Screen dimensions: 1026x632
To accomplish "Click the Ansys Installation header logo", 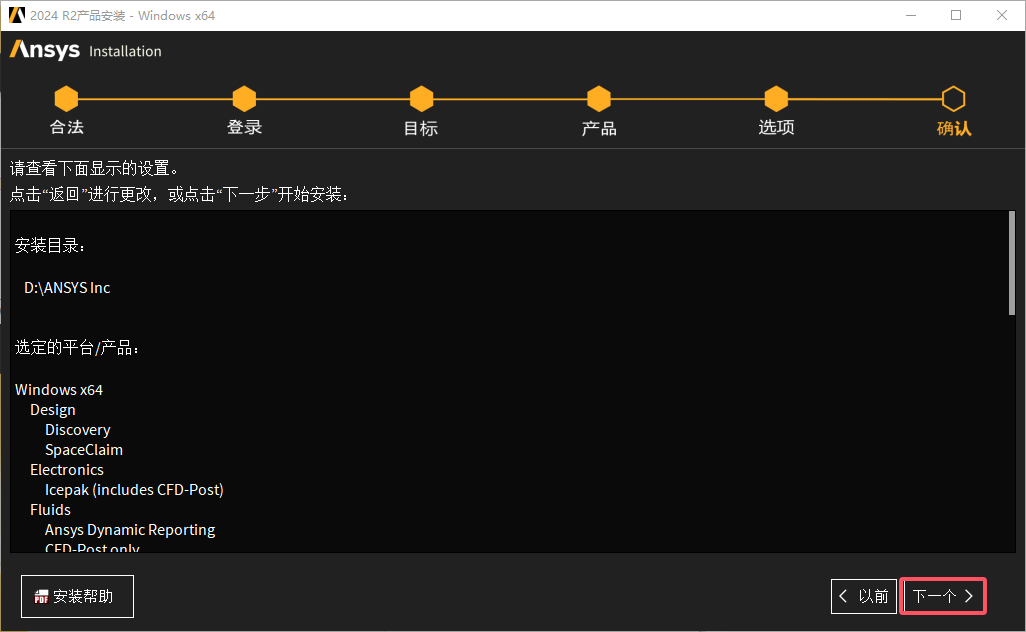I will [x=43, y=50].
